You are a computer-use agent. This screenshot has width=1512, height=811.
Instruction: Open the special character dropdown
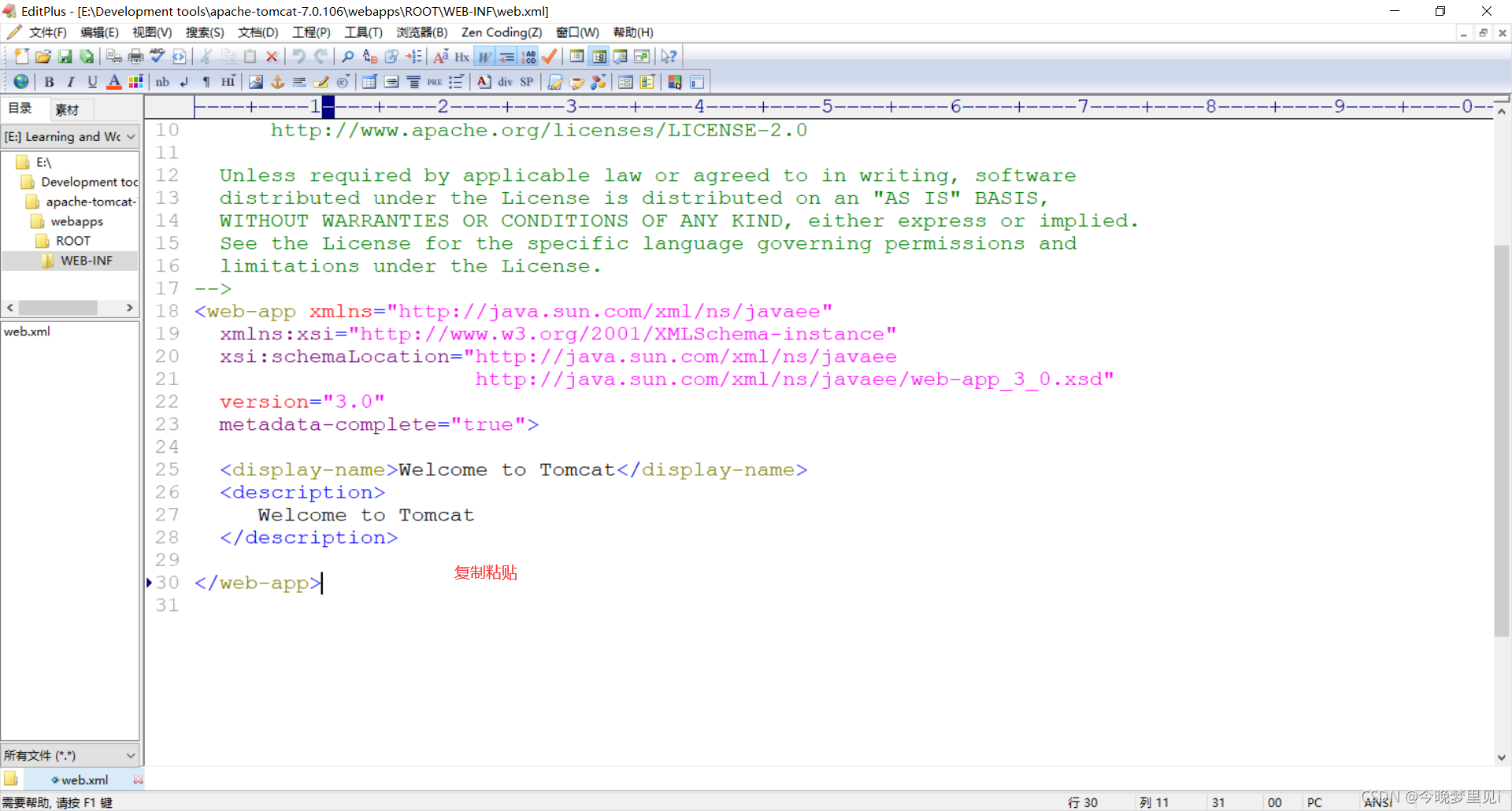pyautogui.click(x=343, y=82)
